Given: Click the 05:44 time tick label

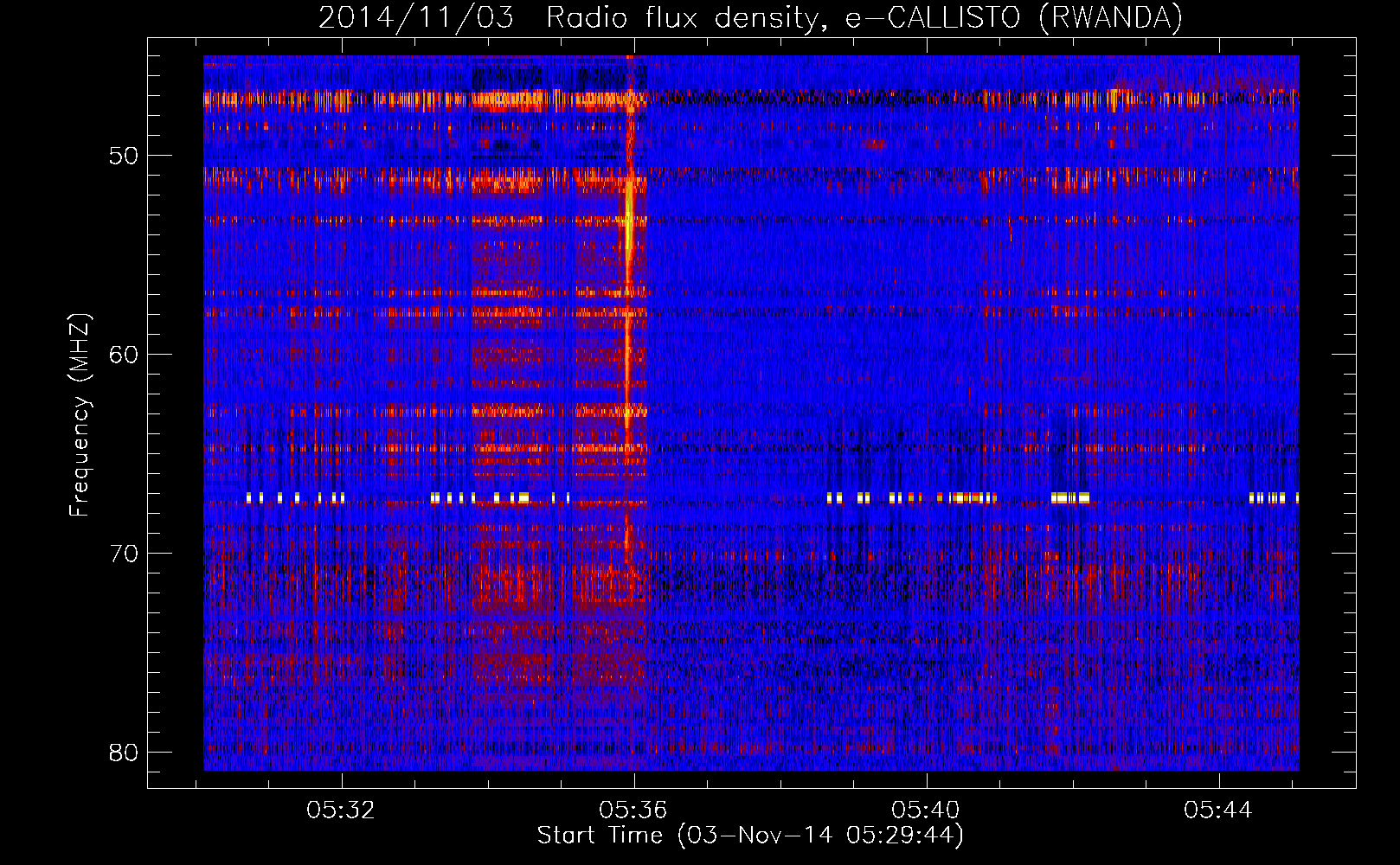Looking at the screenshot, I should pos(1218,811).
